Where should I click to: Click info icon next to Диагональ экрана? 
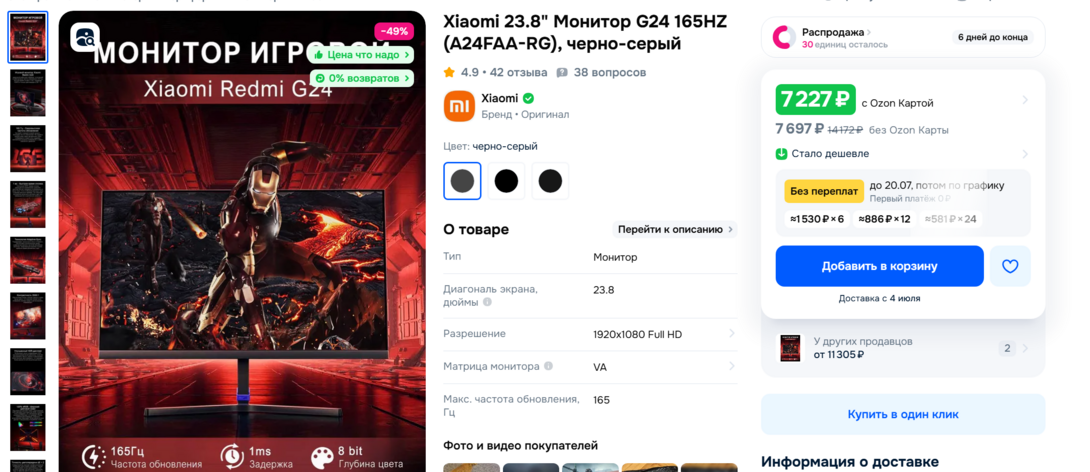click(487, 302)
